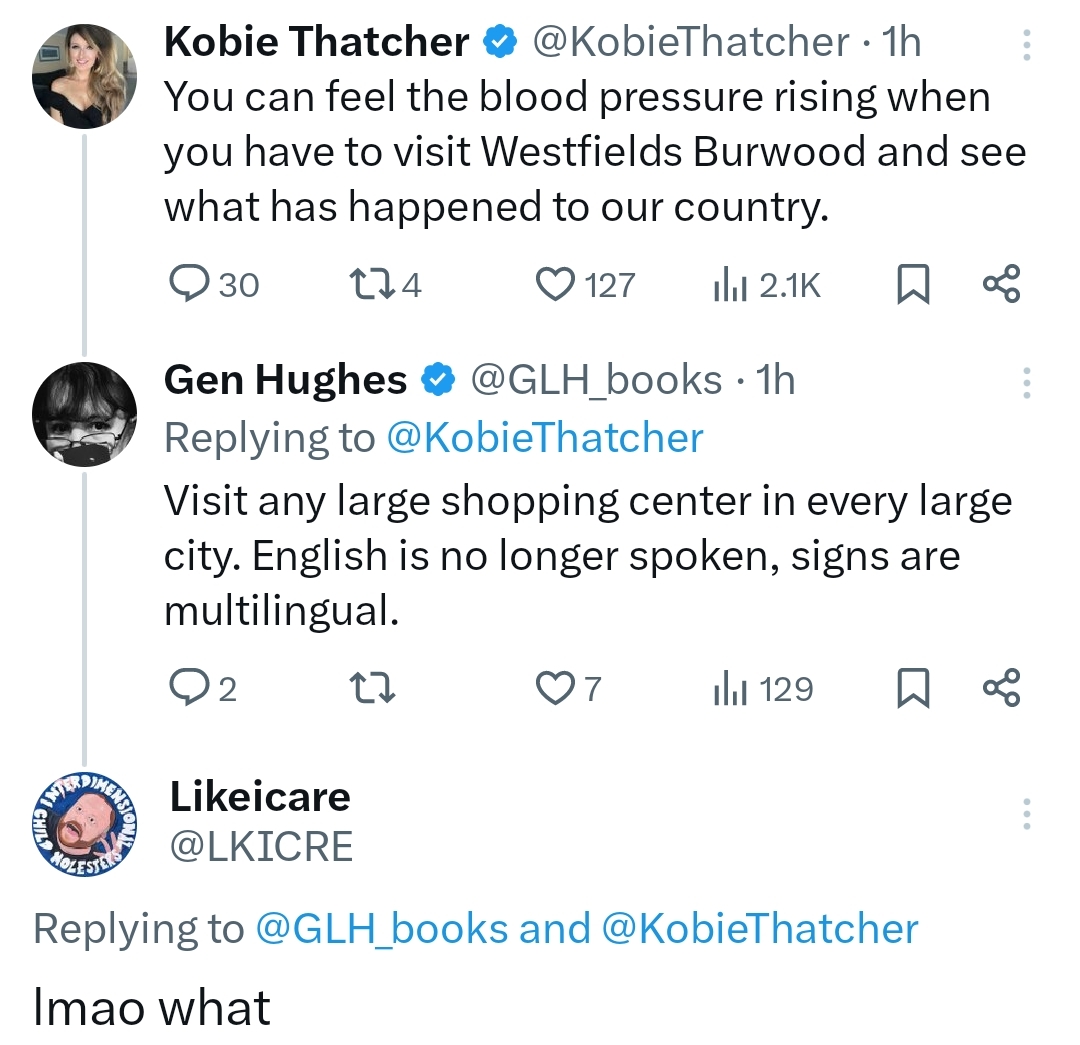Viewport: 1080px width, 1045px height.
Task: View analytics for Gen Hughes's reply
Action: pyautogui.click(x=726, y=689)
